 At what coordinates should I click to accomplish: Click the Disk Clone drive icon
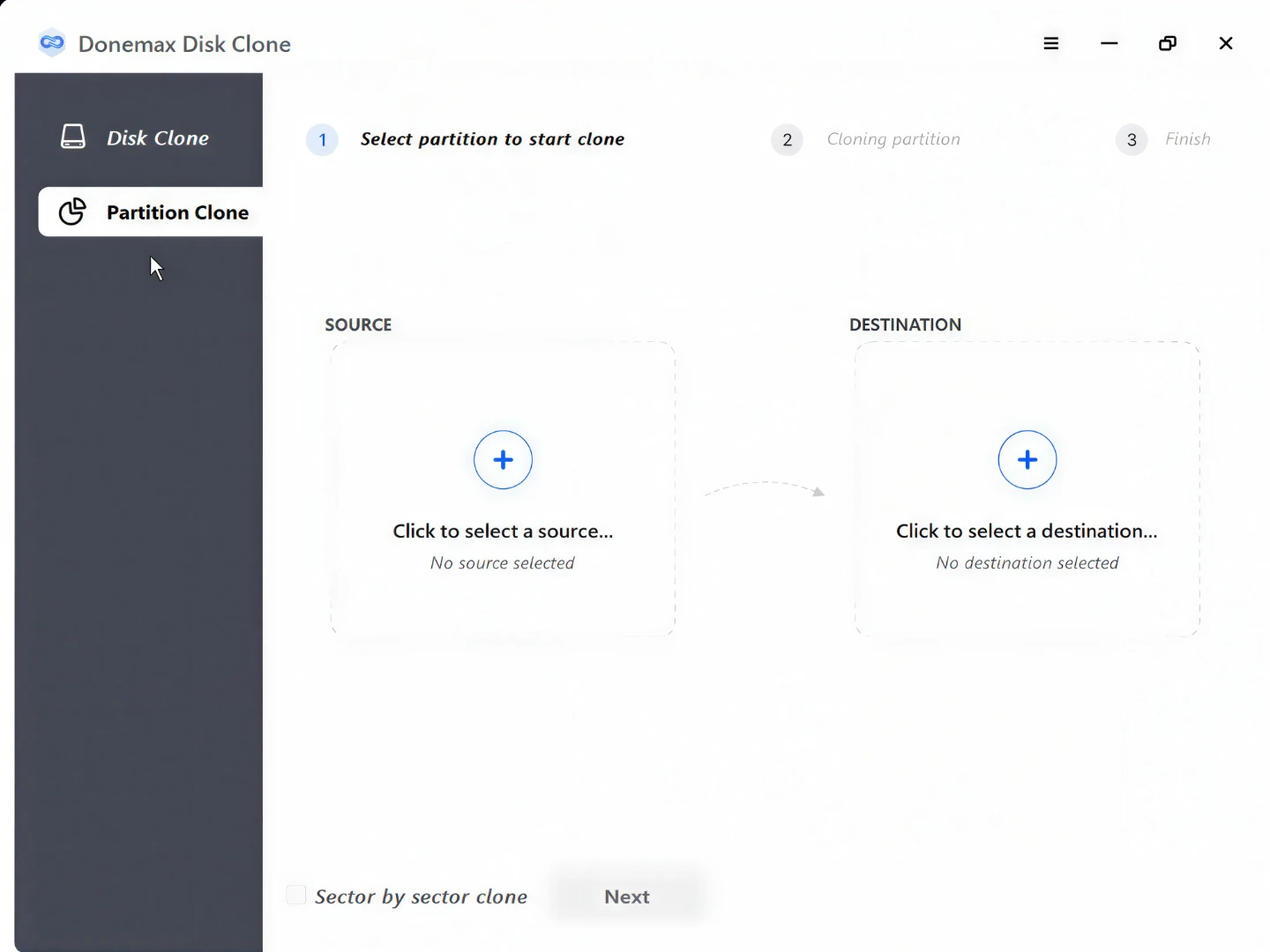pyautogui.click(x=72, y=137)
